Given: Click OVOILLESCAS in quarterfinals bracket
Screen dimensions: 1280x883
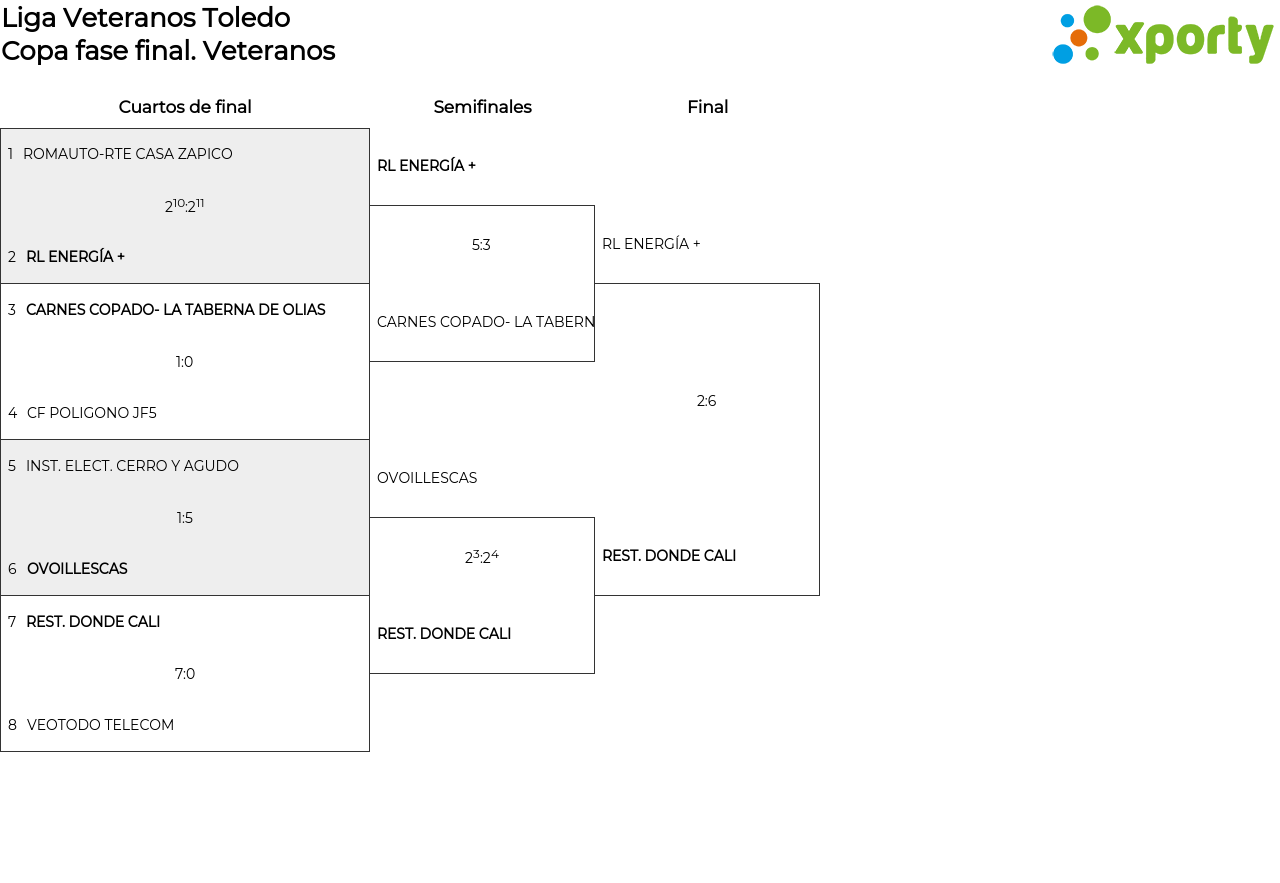Looking at the screenshot, I should pyautogui.click(x=77, y=569).
